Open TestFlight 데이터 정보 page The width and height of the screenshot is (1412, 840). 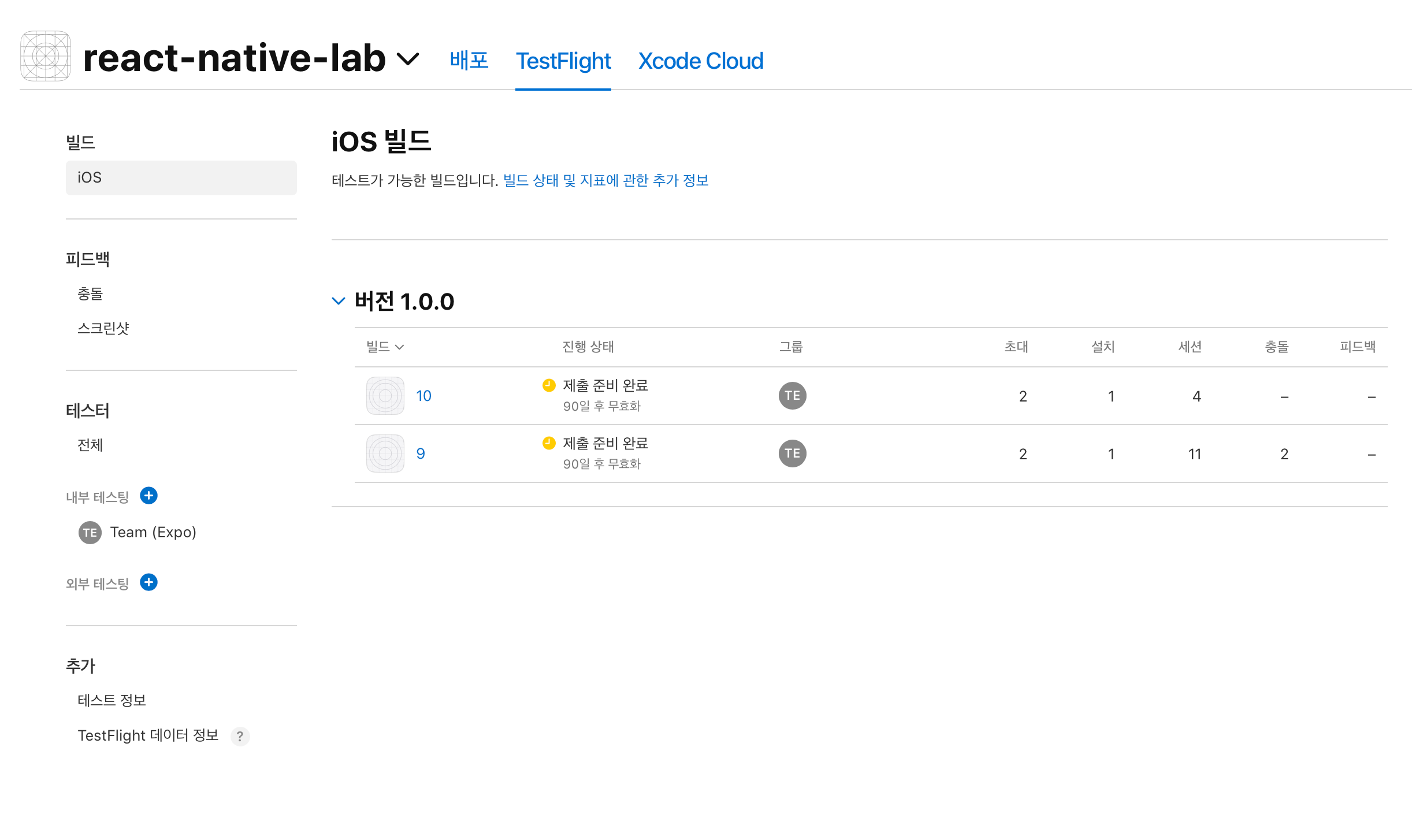(x=148, y=735)
